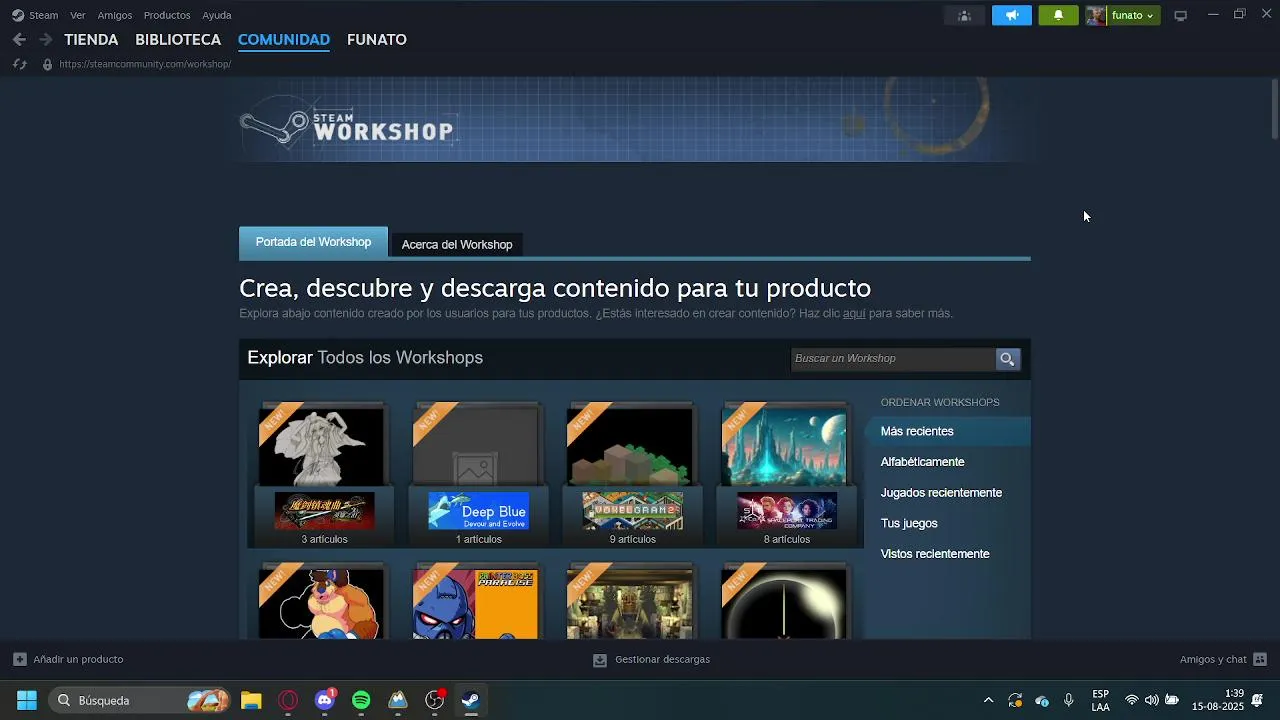This screenshot has height=720, width=1280.
Task: Open the COMUNIDAD section
Action: (x=284, y=40)
